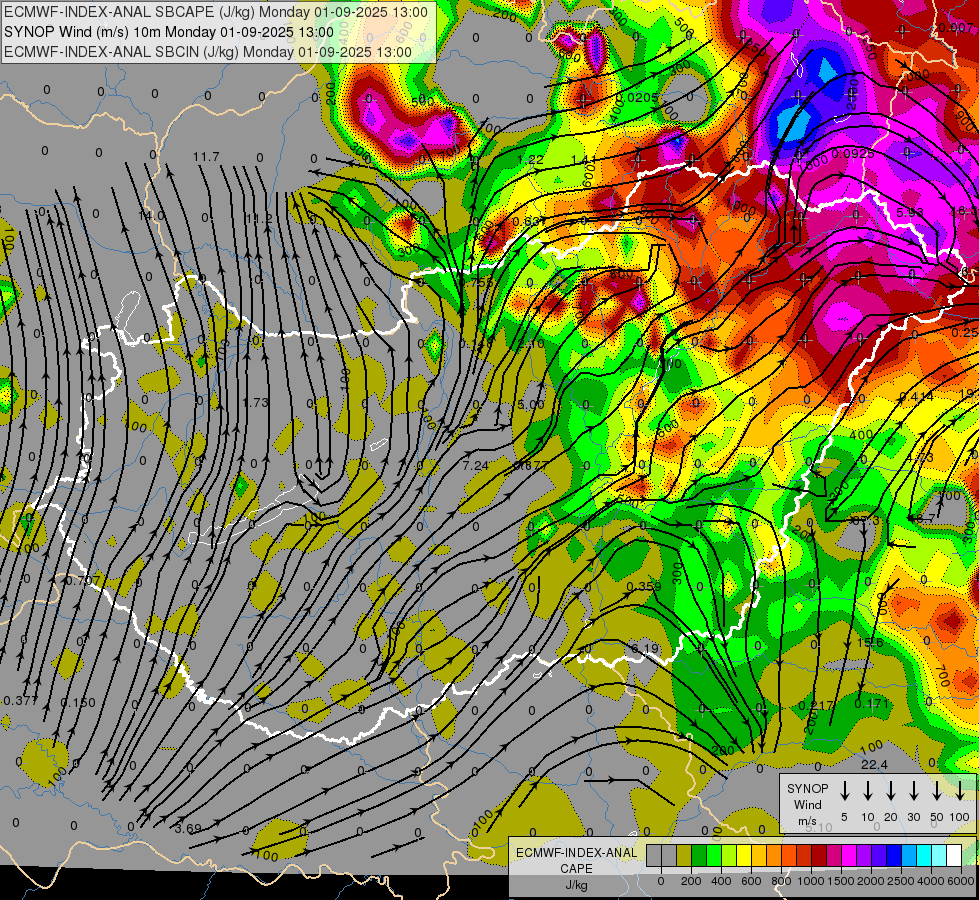Click the 22.4 value on the map

coord(874,764)
